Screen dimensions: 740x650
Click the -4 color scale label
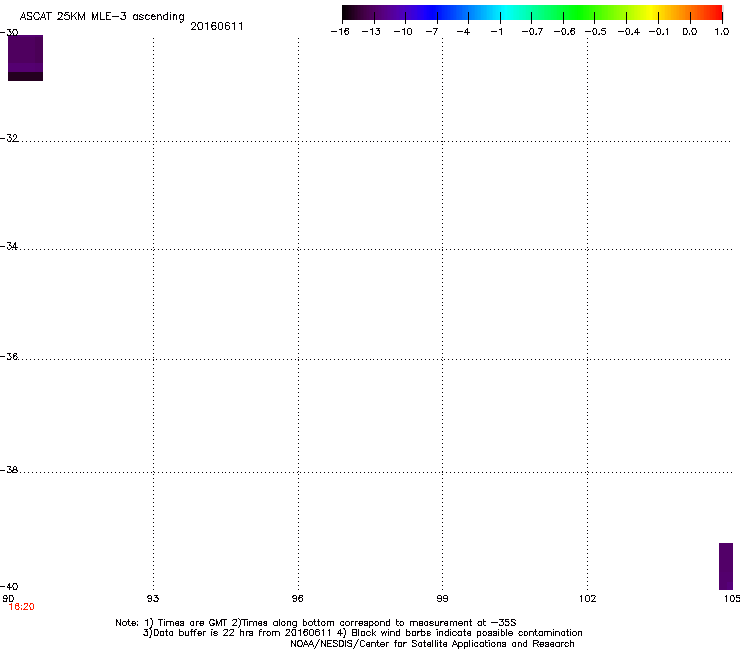pyautogui.click(x=463, y=32)
